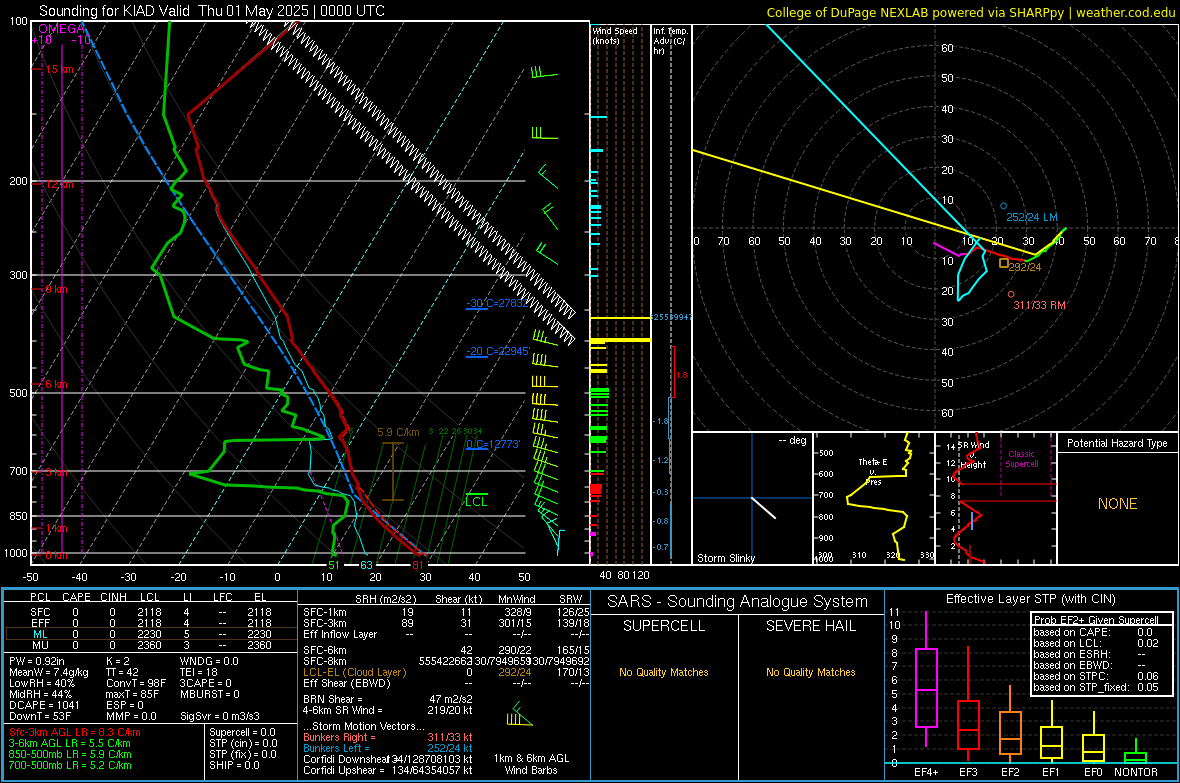Click the green LCL label on skew-T
1180x783 pixels.
pos(476,501)
